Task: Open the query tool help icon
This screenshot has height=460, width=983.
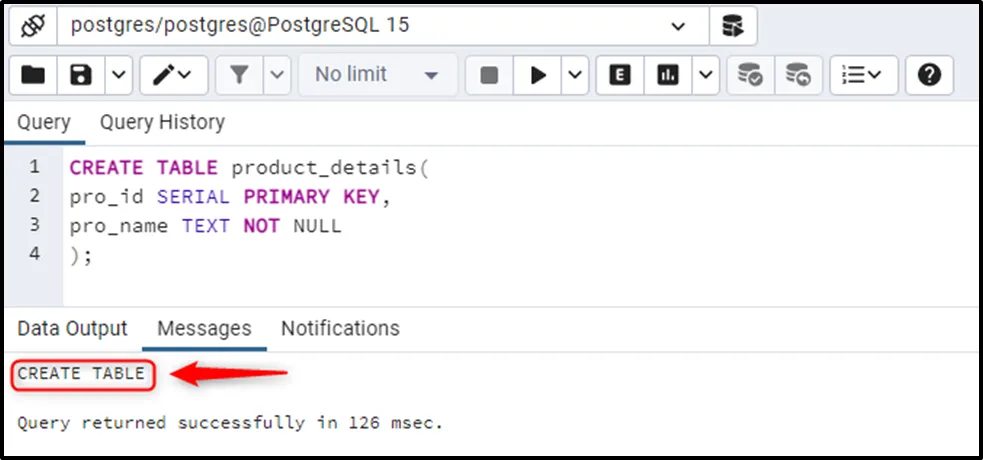Action: point(929,74)
